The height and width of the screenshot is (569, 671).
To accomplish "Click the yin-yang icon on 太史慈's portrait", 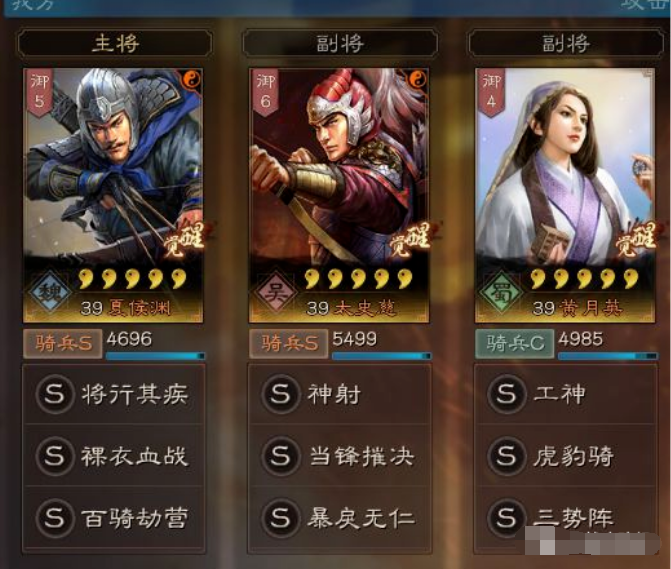I will [418, 79].
